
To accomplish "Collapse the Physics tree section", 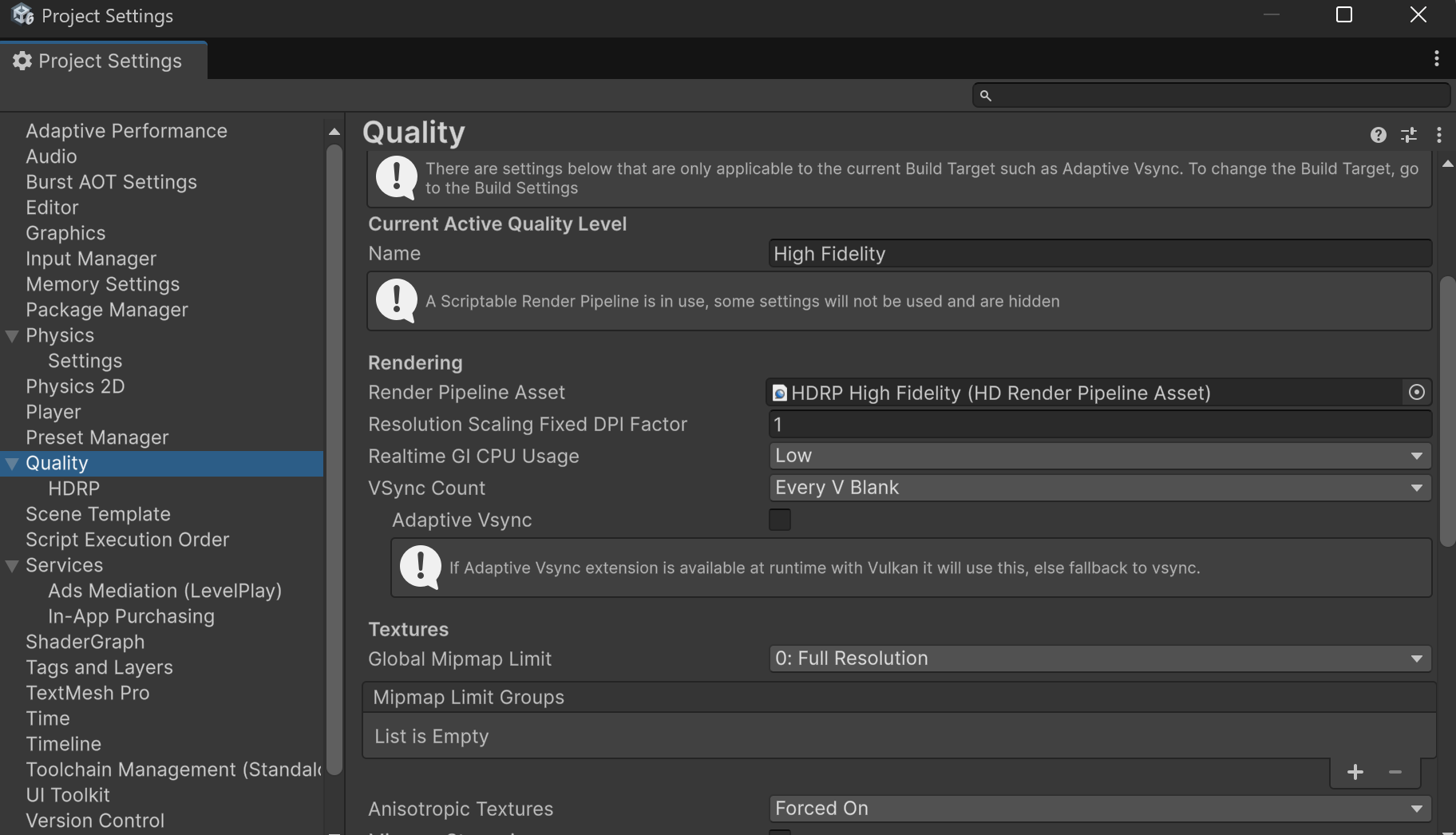I will pos(12,336).
